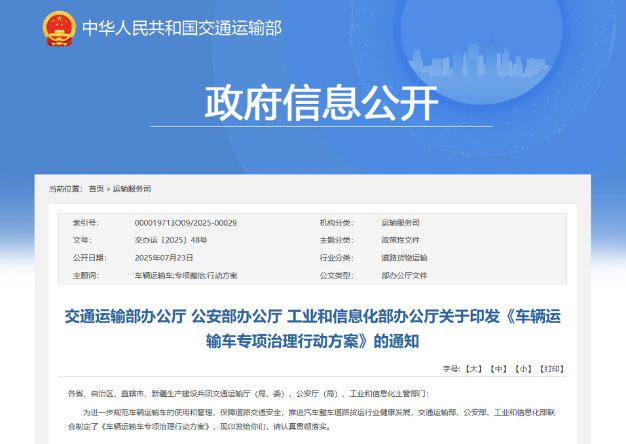The height and width of the screenshot is (444, 626).
Task: Click the 公文类型 label
Action: (x=336, y=276)
